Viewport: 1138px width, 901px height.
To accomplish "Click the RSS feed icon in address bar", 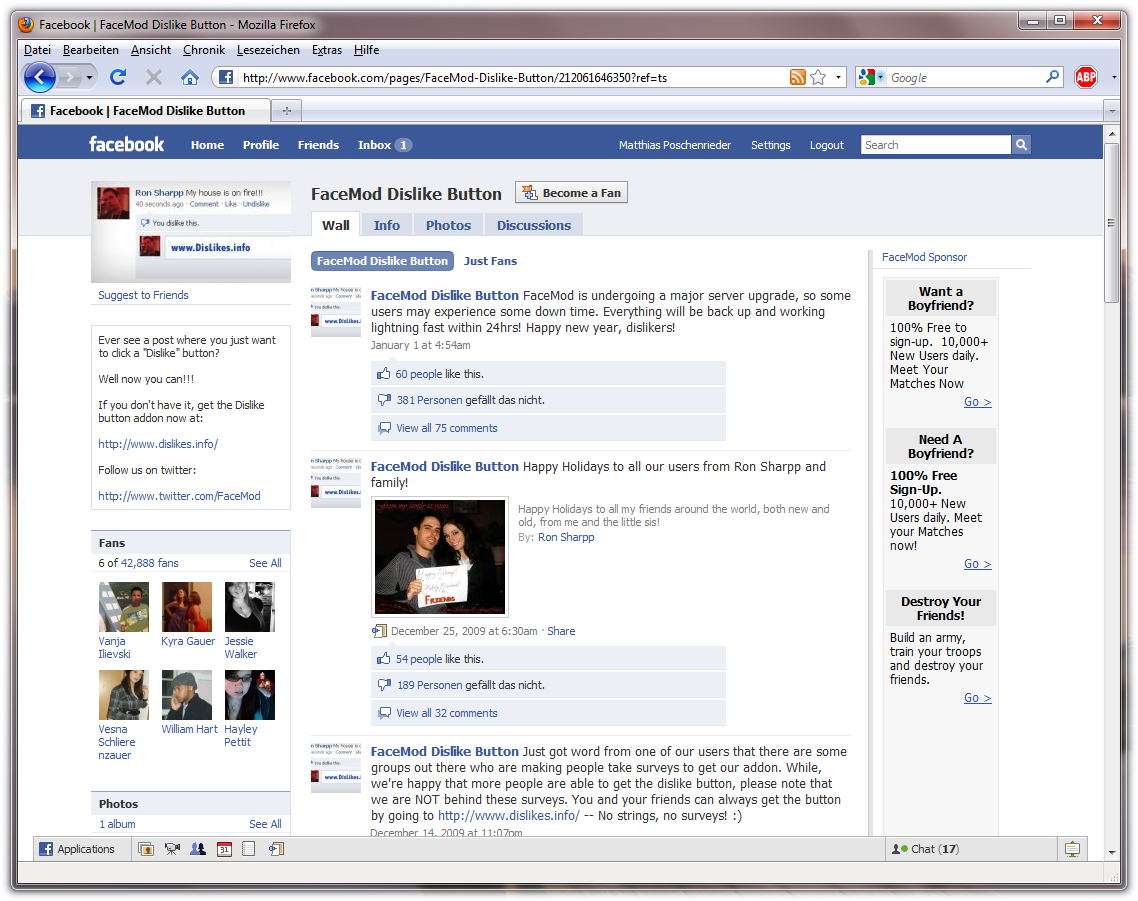I will [x=797, y=77].
